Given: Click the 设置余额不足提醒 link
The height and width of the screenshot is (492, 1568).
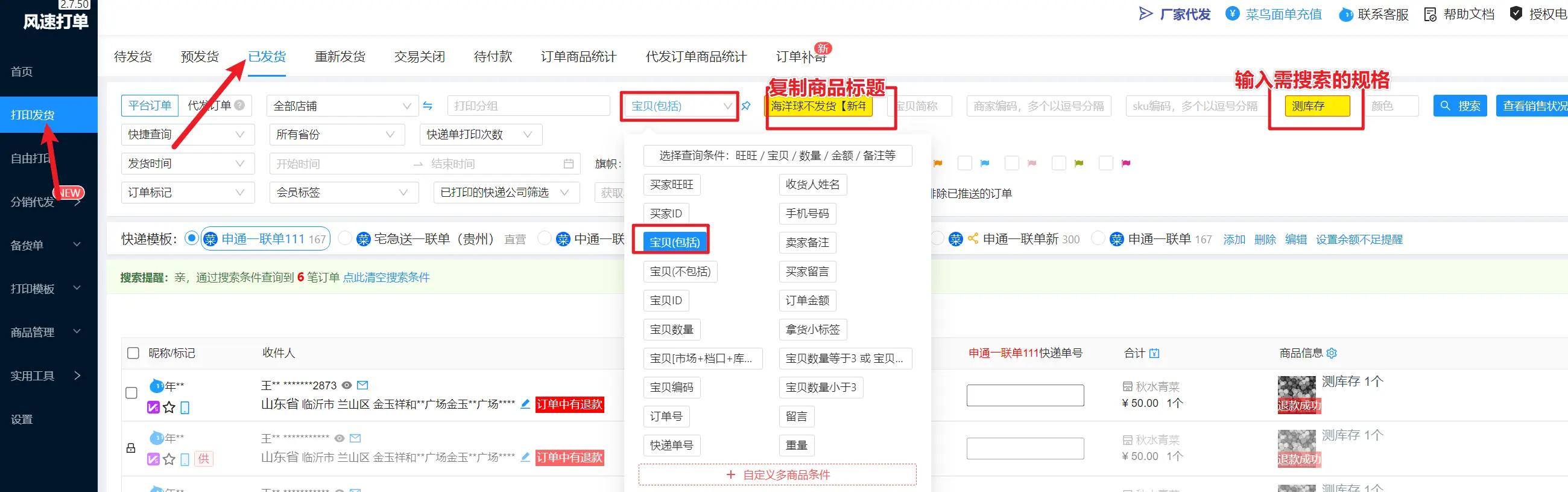Looking at the screenshot, I should [1359, 239].
